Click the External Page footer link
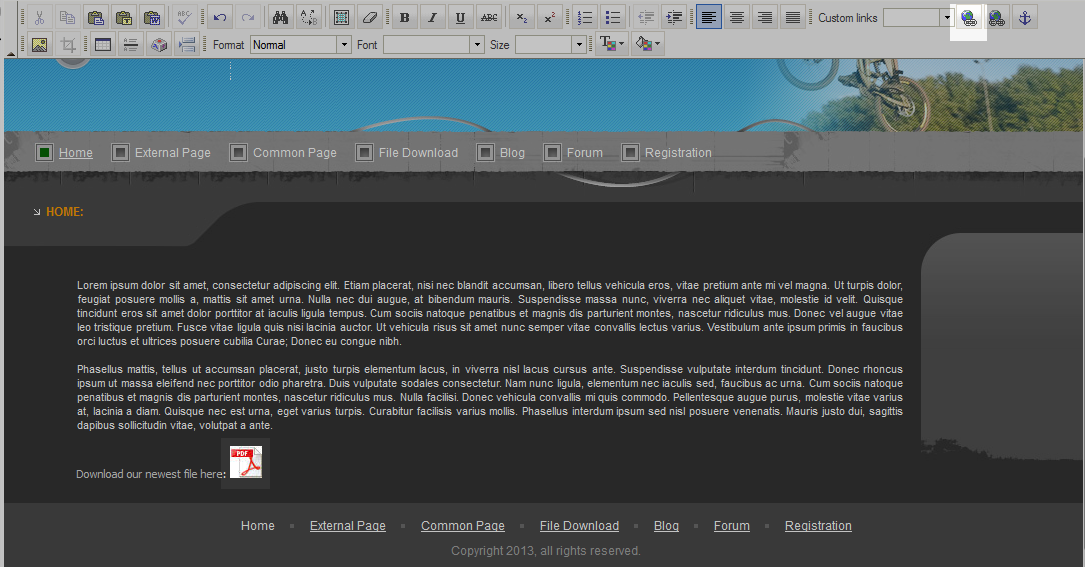1085x567 pixels. click(347, 526)
